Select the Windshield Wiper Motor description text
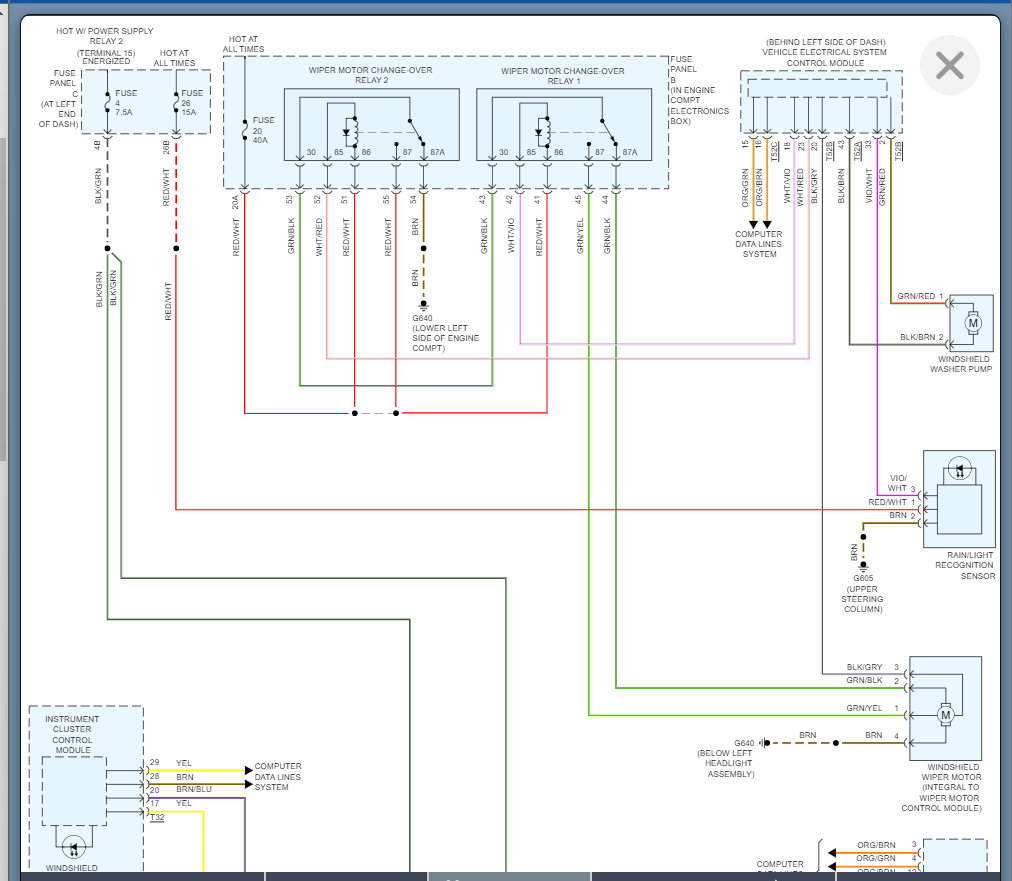The width and height of the screenshot is (1012, 881). tap(942, 787)
